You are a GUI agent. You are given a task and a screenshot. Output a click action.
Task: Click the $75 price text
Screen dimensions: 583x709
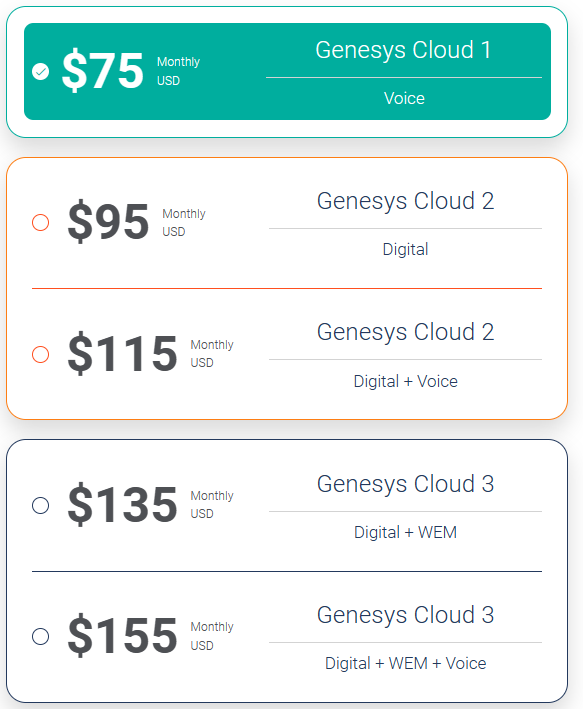(x=103, y=71)
